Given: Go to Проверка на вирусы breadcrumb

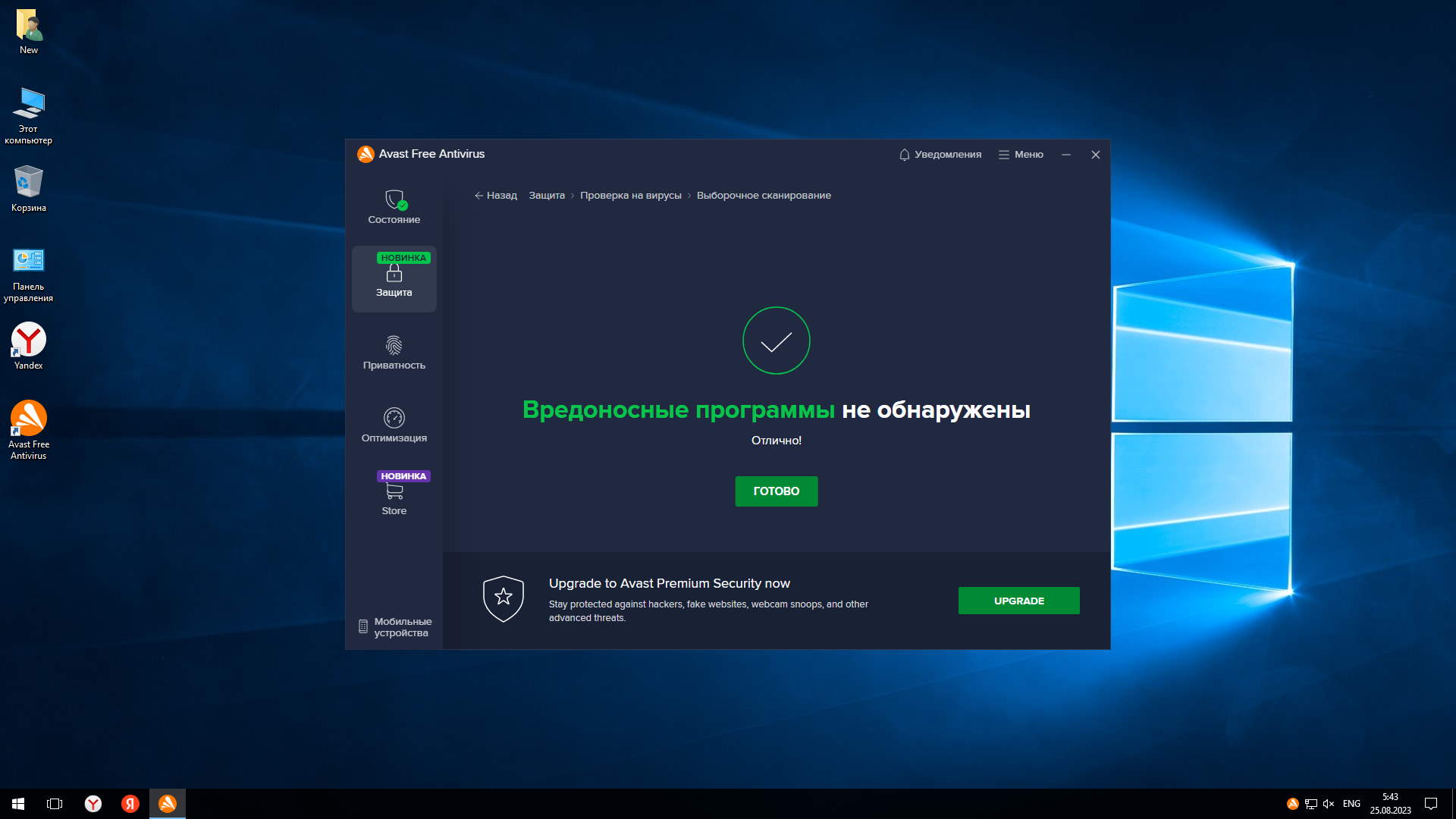Looking at the screenshot, I should tap(630, 196).
